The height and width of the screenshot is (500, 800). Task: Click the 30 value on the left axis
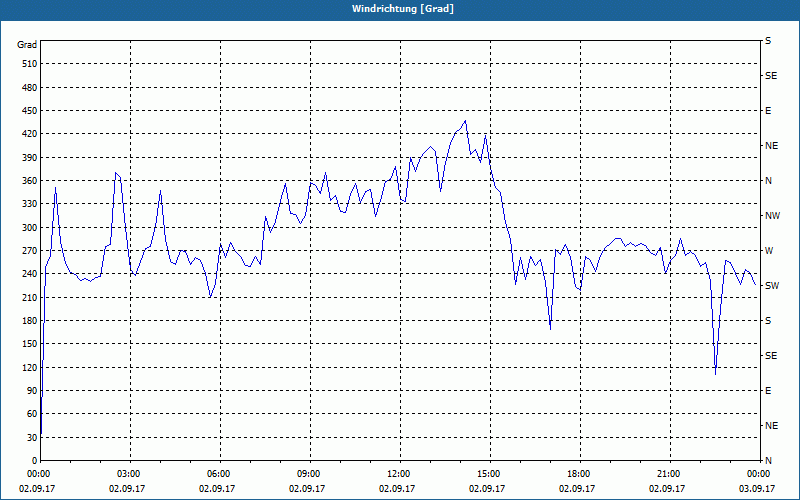point(32,437)
